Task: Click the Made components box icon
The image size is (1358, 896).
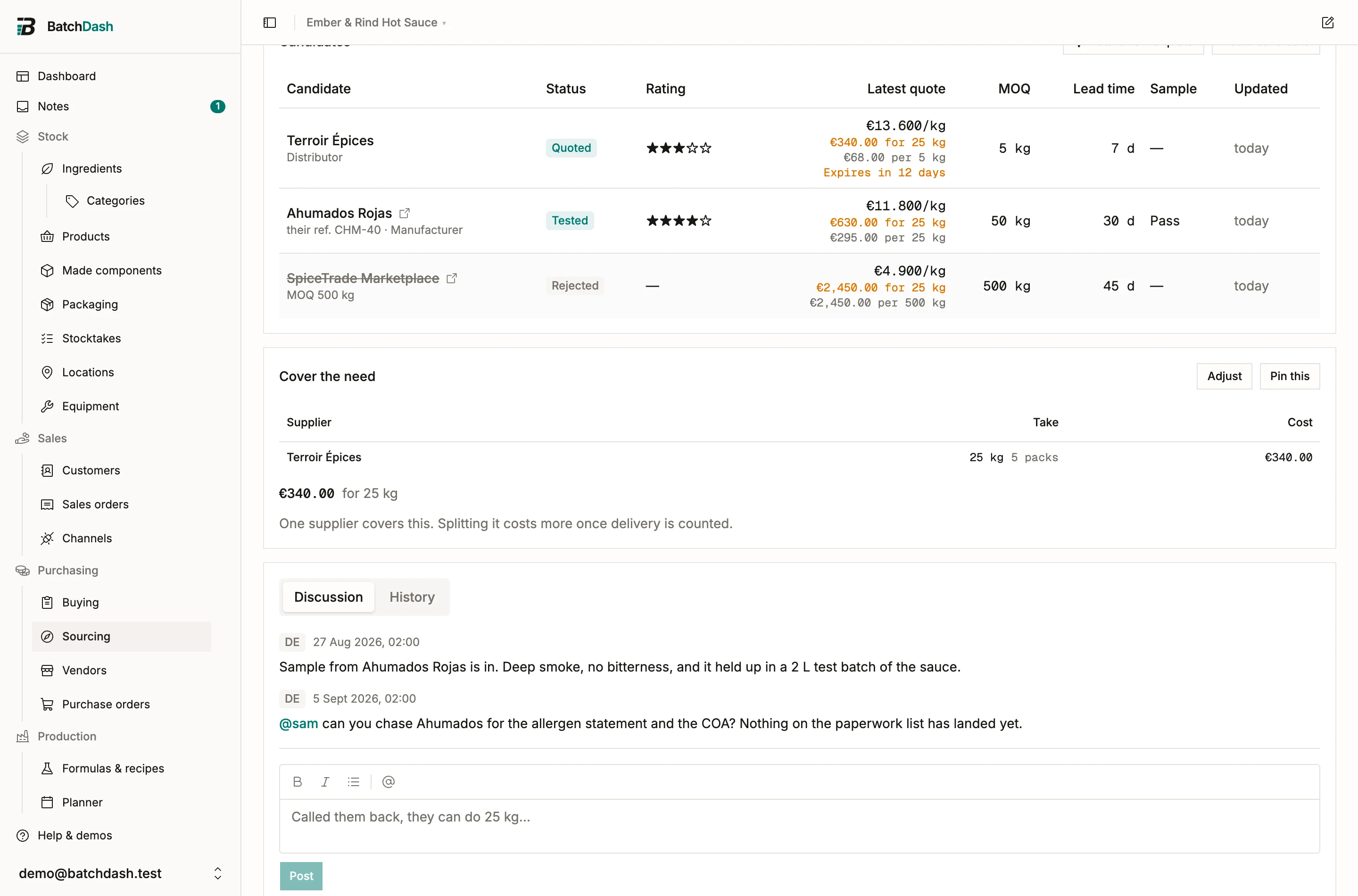Action: [x=48, y=270]
